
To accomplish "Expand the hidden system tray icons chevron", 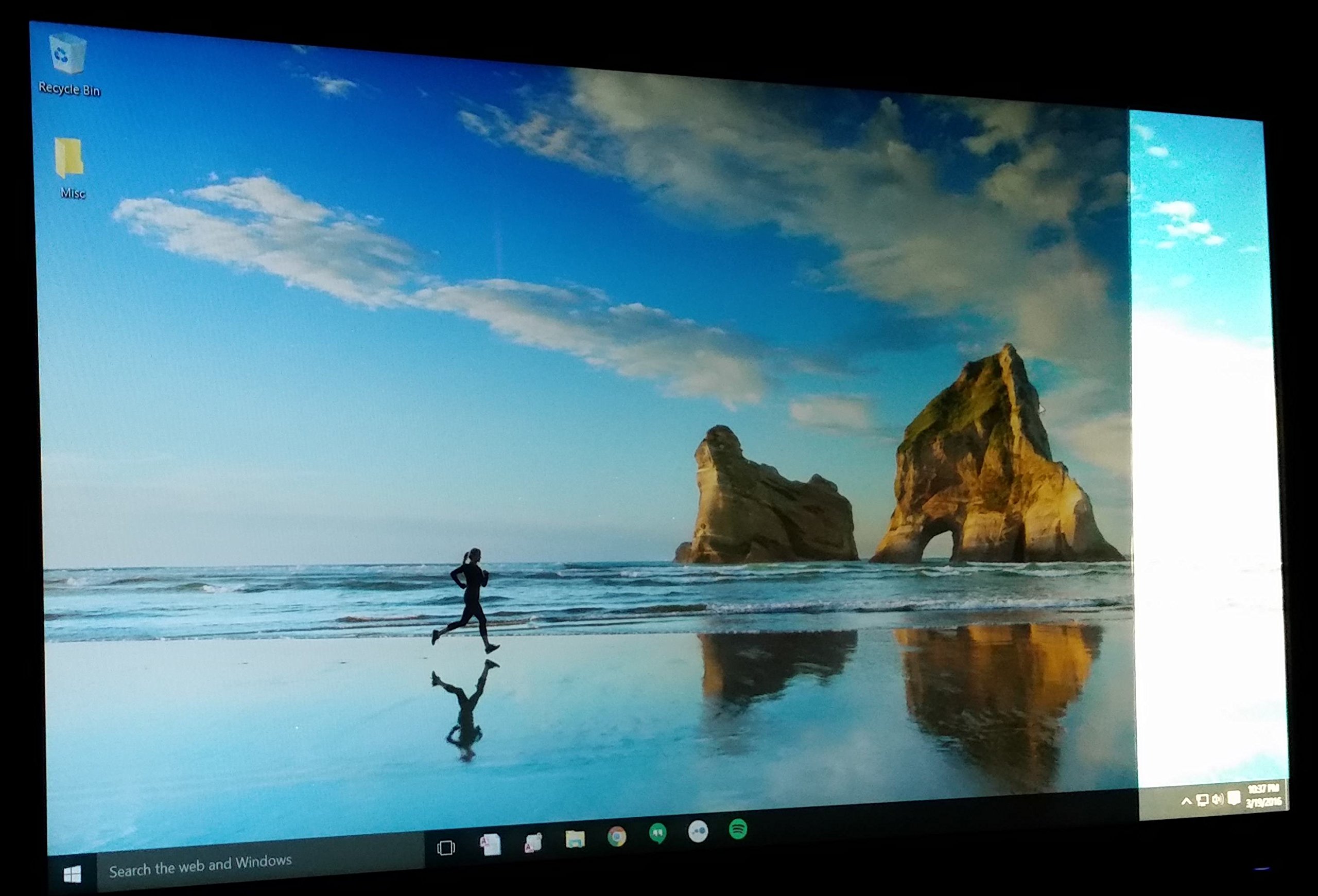I will [1186, 801].
